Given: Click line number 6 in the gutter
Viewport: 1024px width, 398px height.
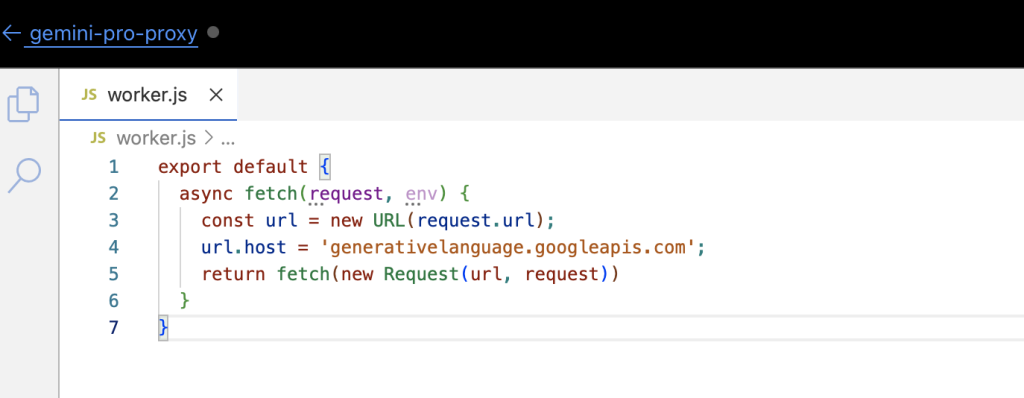Looking at the screenshot, I should (x=114, y=301).
